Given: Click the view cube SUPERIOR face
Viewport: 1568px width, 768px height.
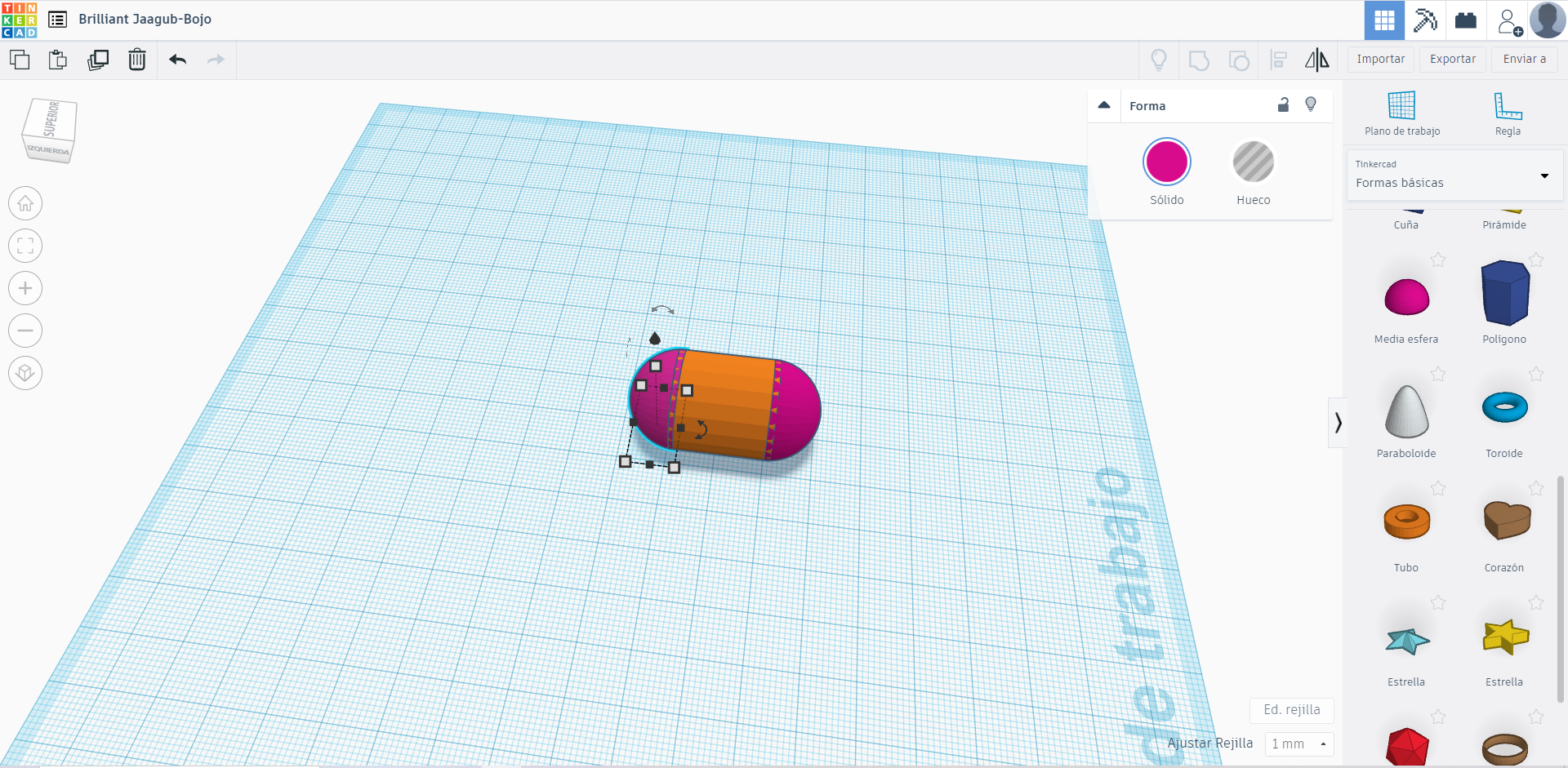Looking at the screenshot, I should pyautogui.click(x=51, y=119).
